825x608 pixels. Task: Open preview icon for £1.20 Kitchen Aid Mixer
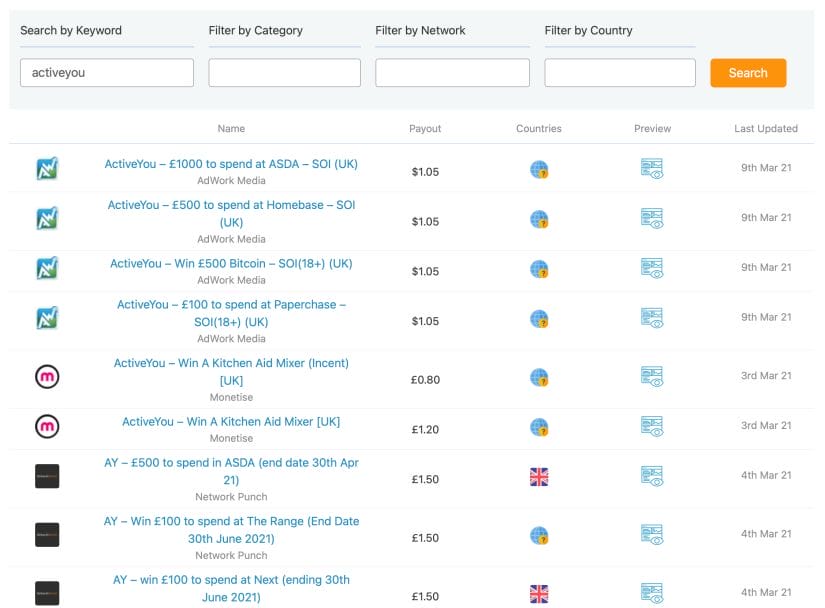(652, 427)
